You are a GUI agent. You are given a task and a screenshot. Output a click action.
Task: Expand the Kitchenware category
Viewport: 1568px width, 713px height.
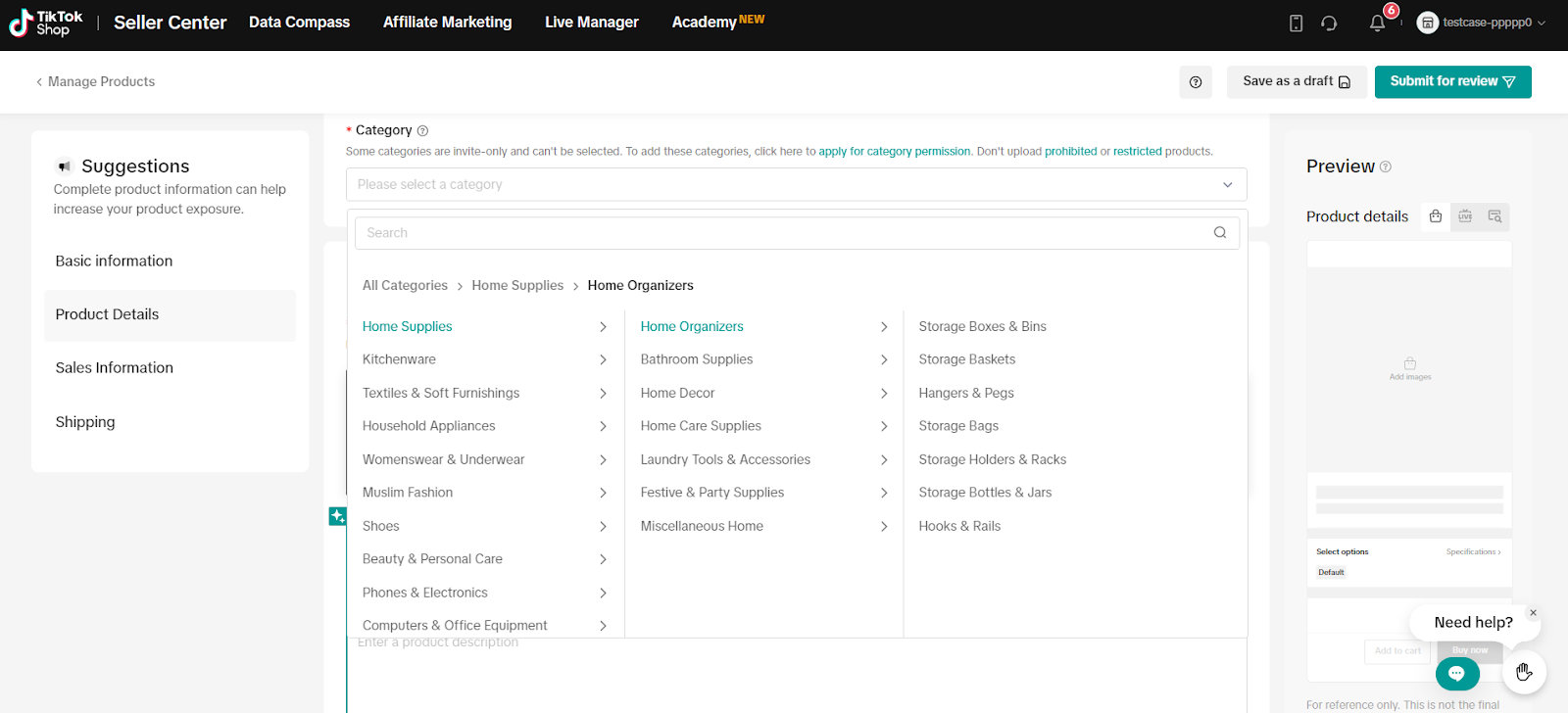coord(484,359)
